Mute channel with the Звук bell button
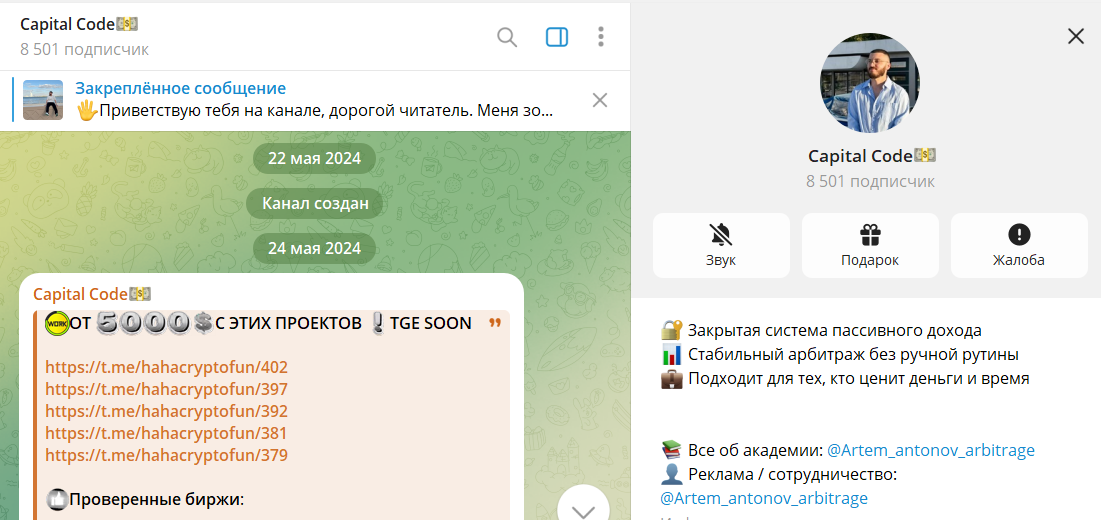 tap(721, 245)
